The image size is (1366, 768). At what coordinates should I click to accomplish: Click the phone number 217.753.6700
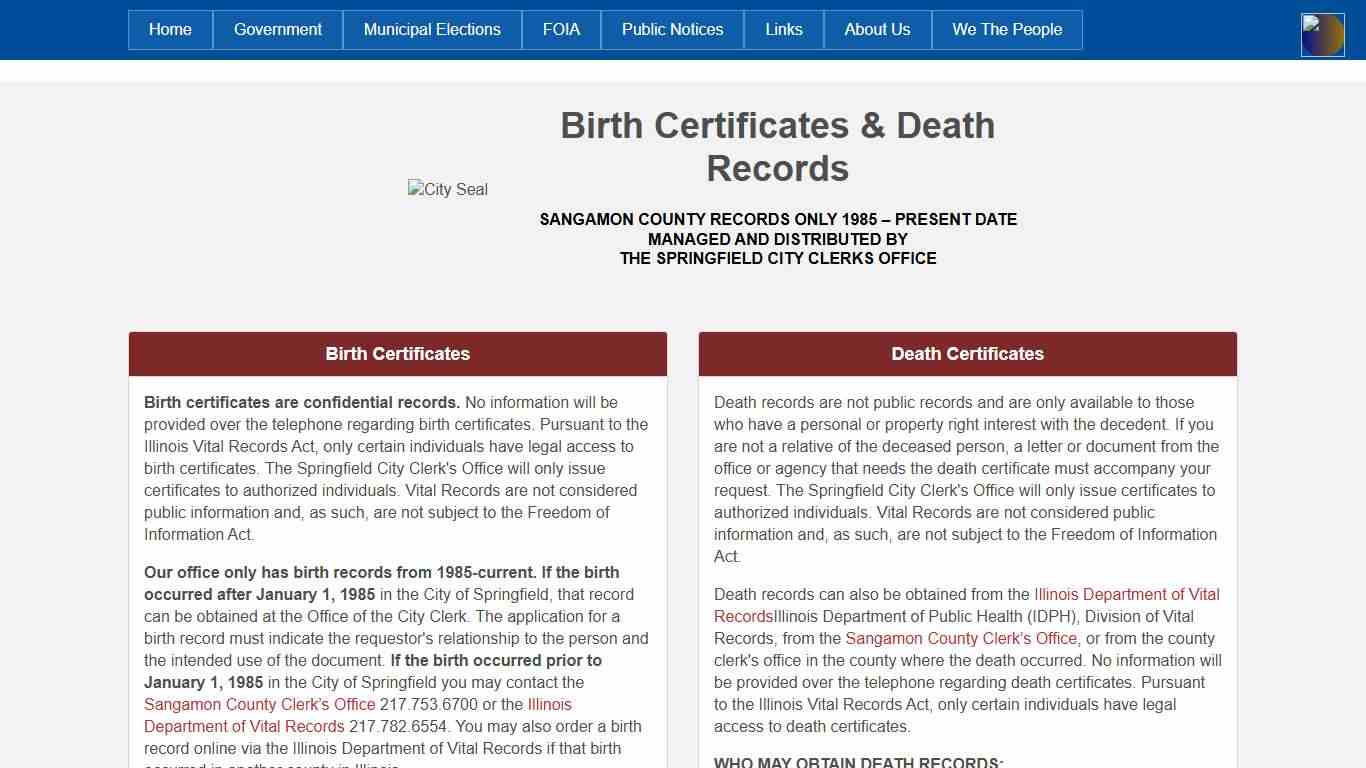click(429, 704)
